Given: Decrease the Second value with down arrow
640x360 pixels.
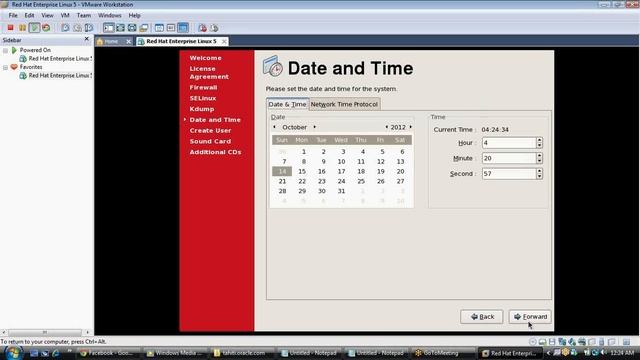Looking at the screenshot, I should pos(539,176).
